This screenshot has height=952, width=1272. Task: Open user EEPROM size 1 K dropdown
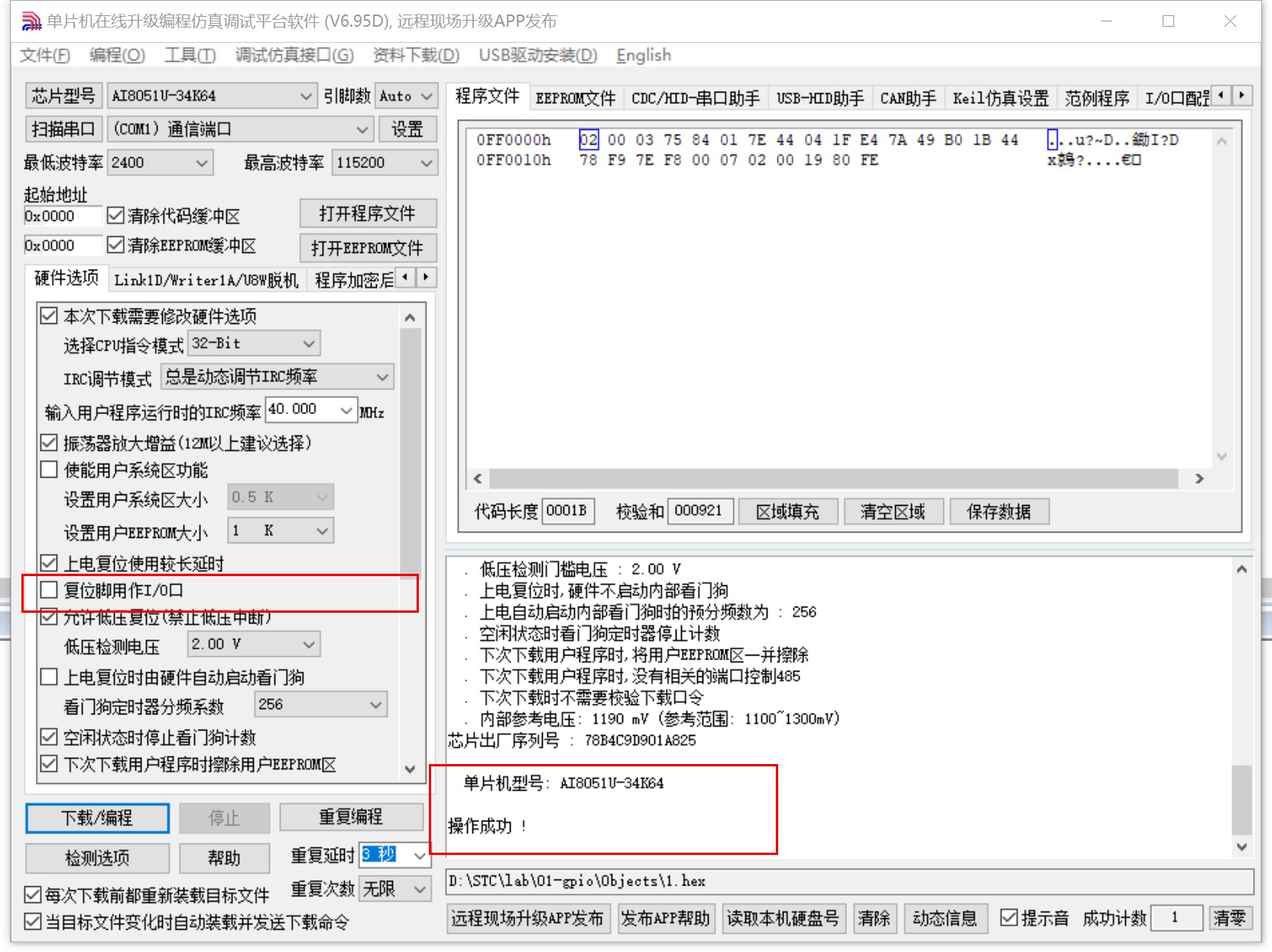(x=281, y=530)
